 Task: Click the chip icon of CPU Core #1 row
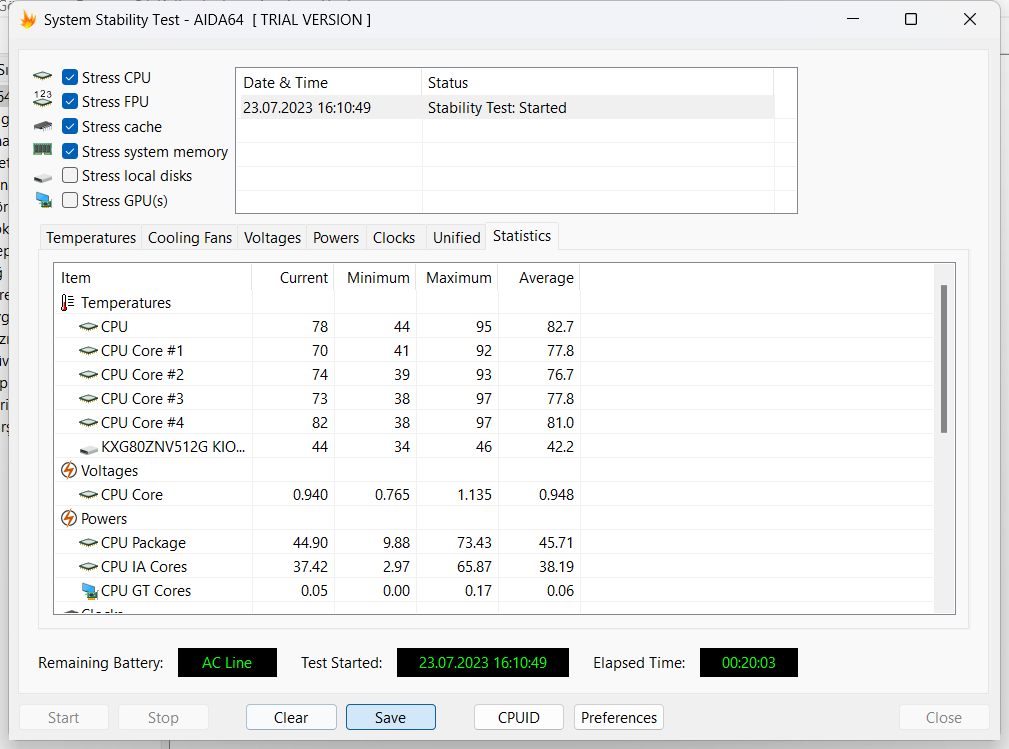pos(88,351)
